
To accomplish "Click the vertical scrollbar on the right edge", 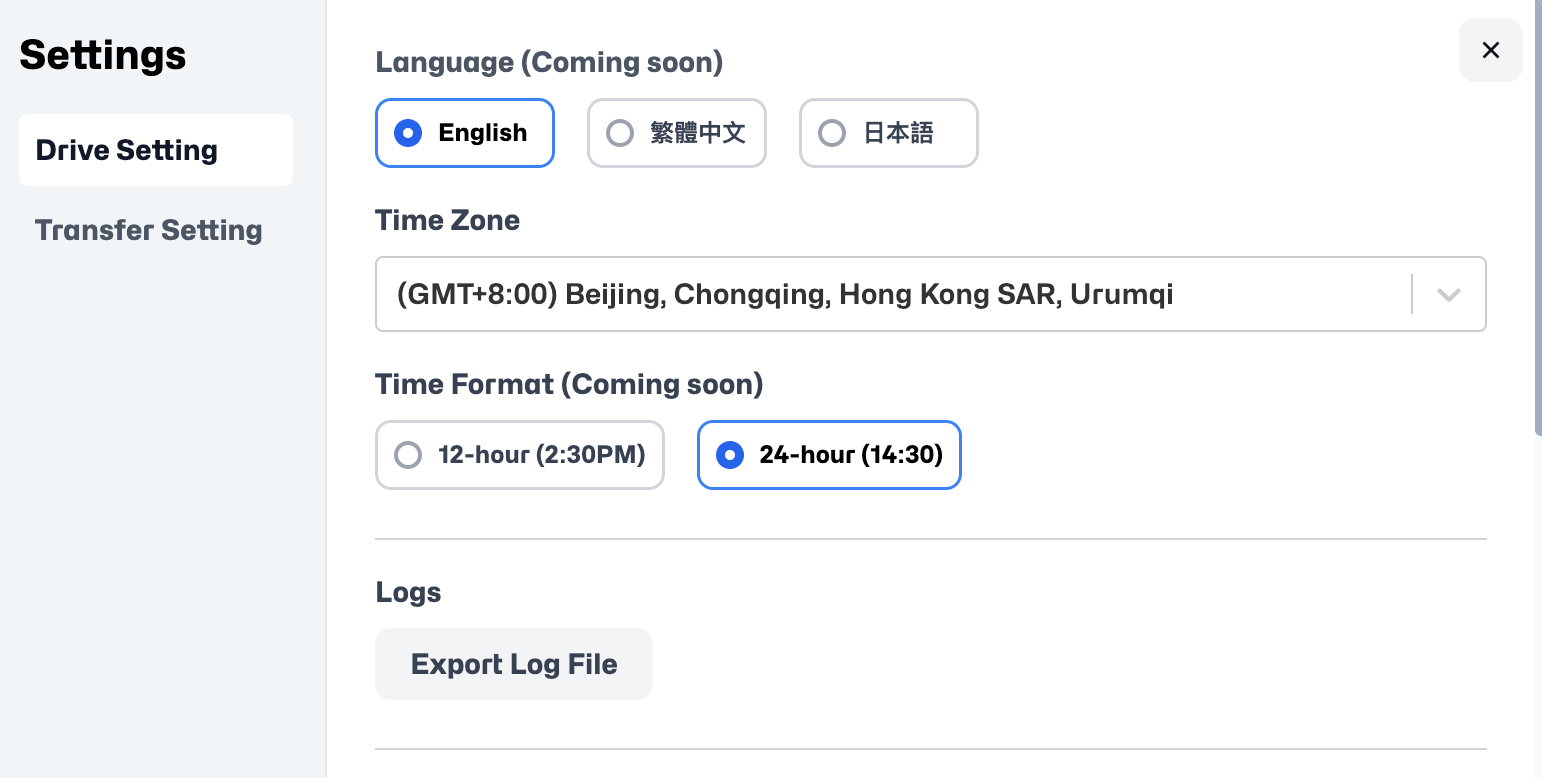I will point(1537,220).
